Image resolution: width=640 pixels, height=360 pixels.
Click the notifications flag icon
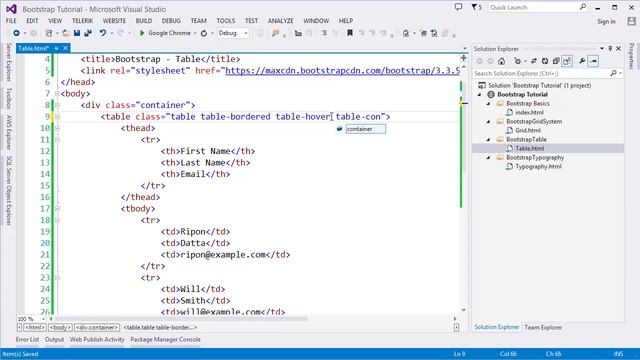[x=475, y=7]
